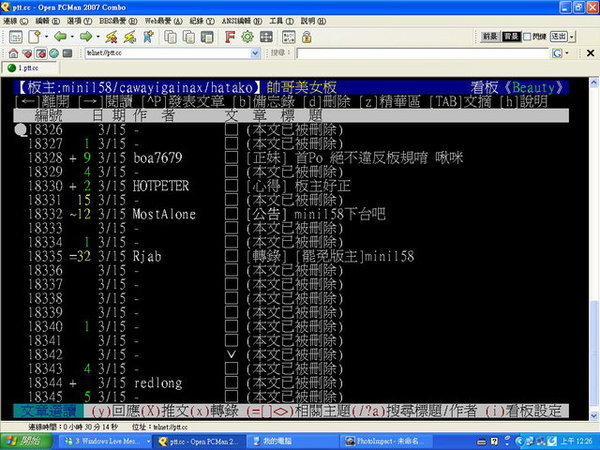Click the side panel layout icon
Viewport: 600px width, 450px height.
207,37
